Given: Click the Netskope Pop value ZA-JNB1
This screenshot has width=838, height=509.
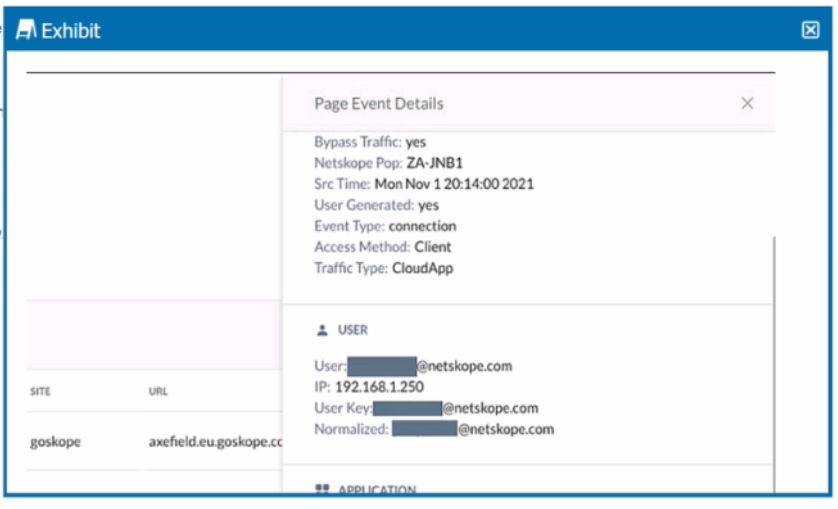Looking at the screenshot, I should (x=434, y=163).
